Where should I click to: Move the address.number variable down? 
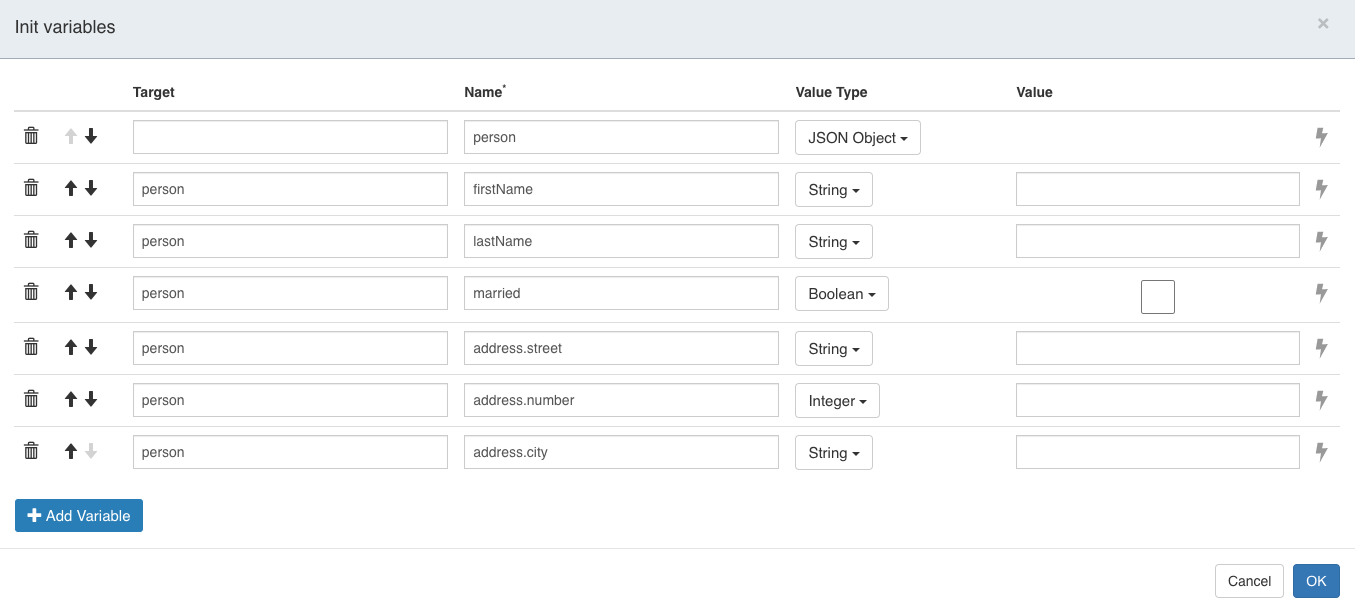pos(92,397)
